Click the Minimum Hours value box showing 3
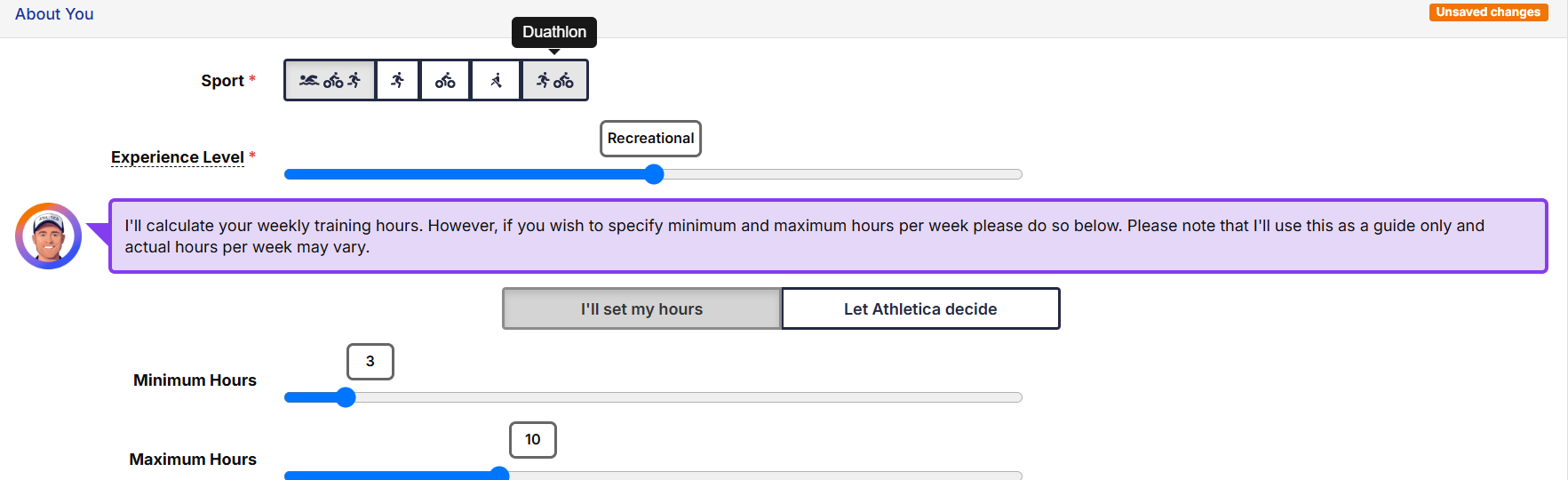Viewport: 1568px width, 480px height. click(x=370, y=362)
